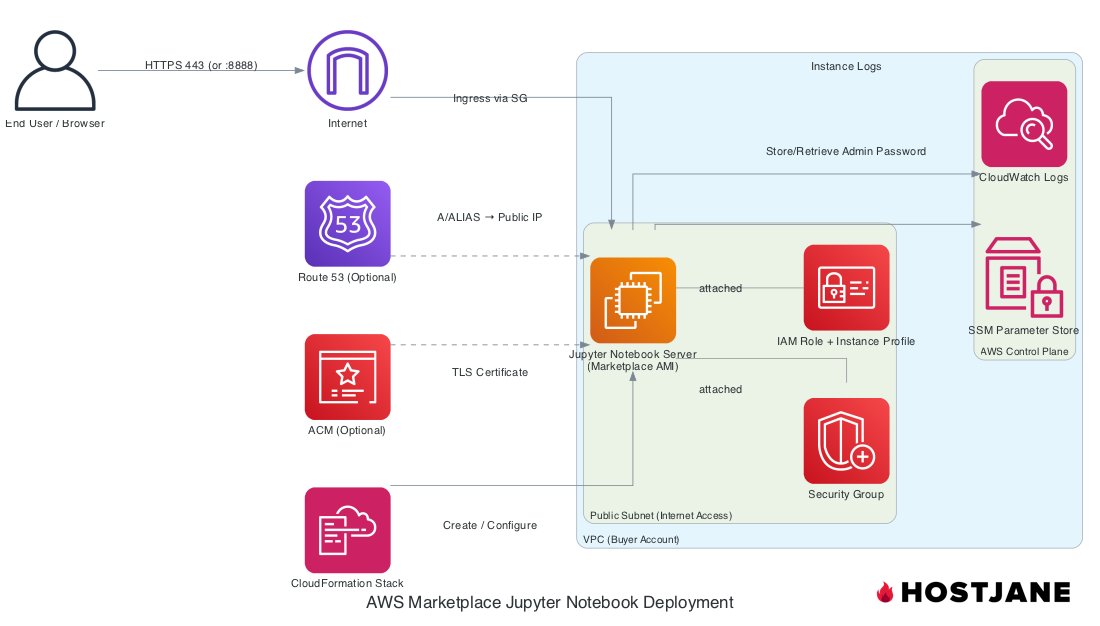
Task: Click the 'CloudWatch Logs' caption
Action: pyautogui.click(x=1024, y=178)
